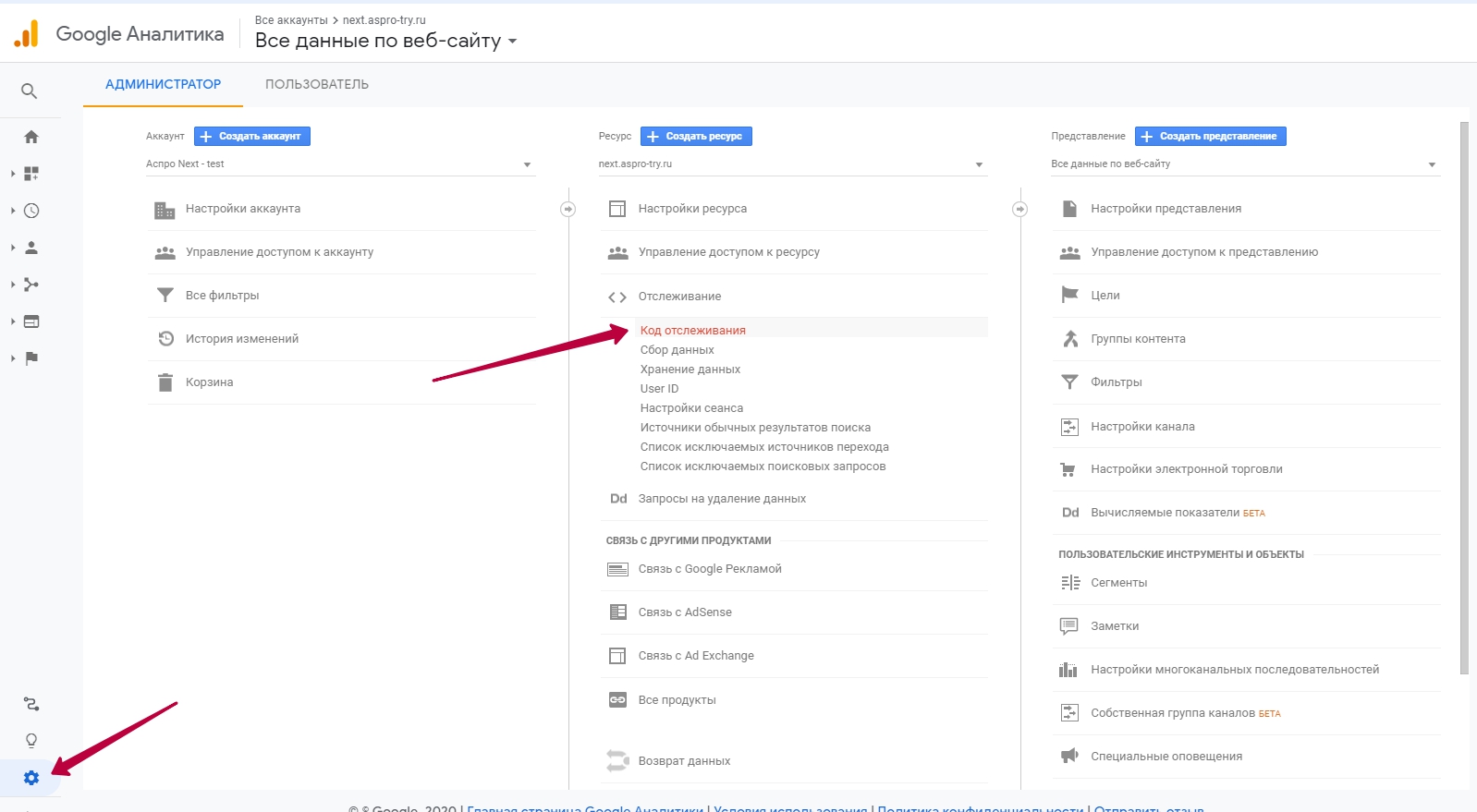Click the code brackets icon beside Отслеживание
Viewport: 1477px width, 812px height.
coord(617,297)
